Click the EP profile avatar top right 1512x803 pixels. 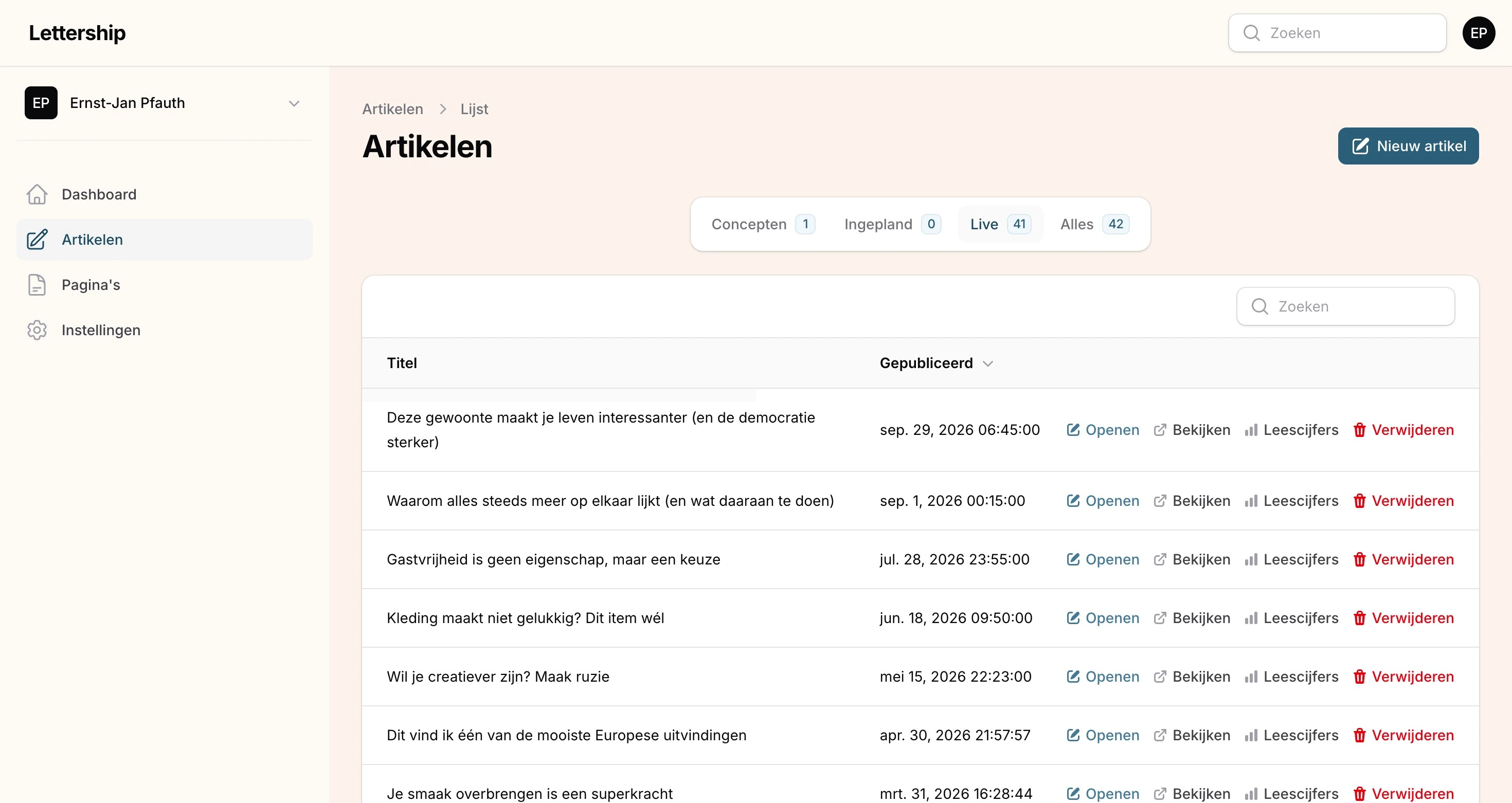pos(1479,33)
